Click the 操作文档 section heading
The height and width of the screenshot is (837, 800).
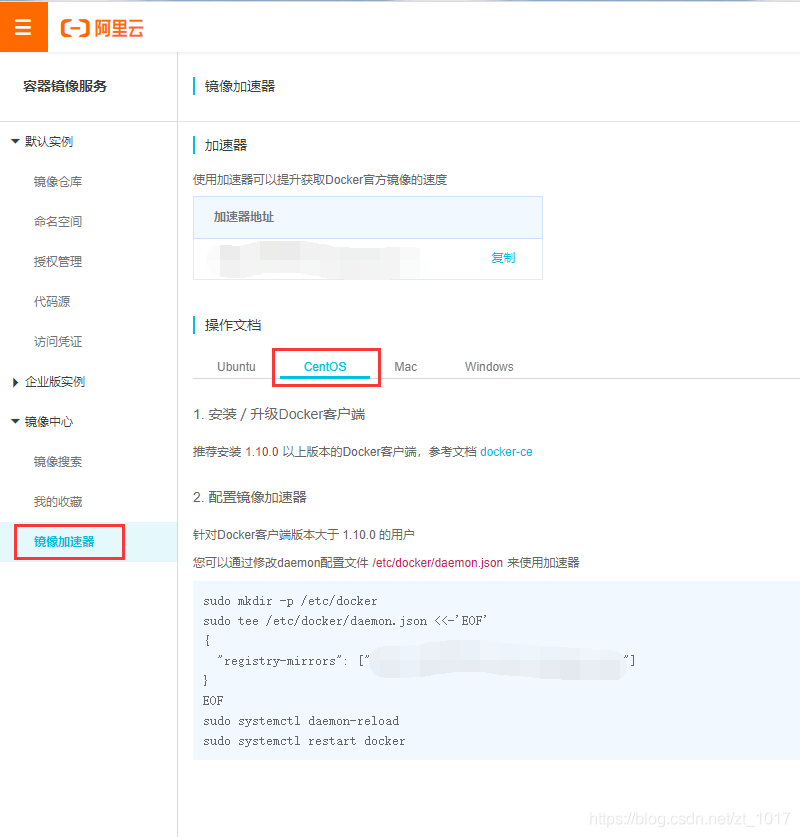[x=233, y=325]
